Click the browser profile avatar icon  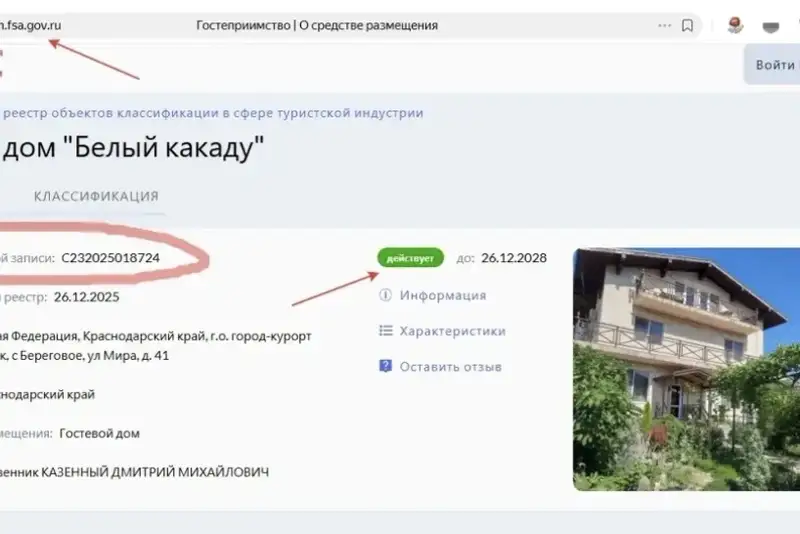point(735,26)
